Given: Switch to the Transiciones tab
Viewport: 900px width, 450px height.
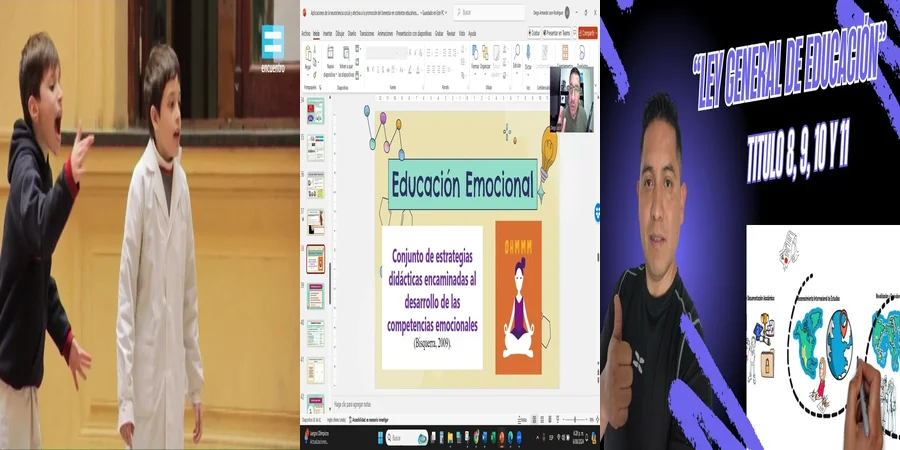Looking at the screenshot, I should pyautogui.click(x=366, y=33).
